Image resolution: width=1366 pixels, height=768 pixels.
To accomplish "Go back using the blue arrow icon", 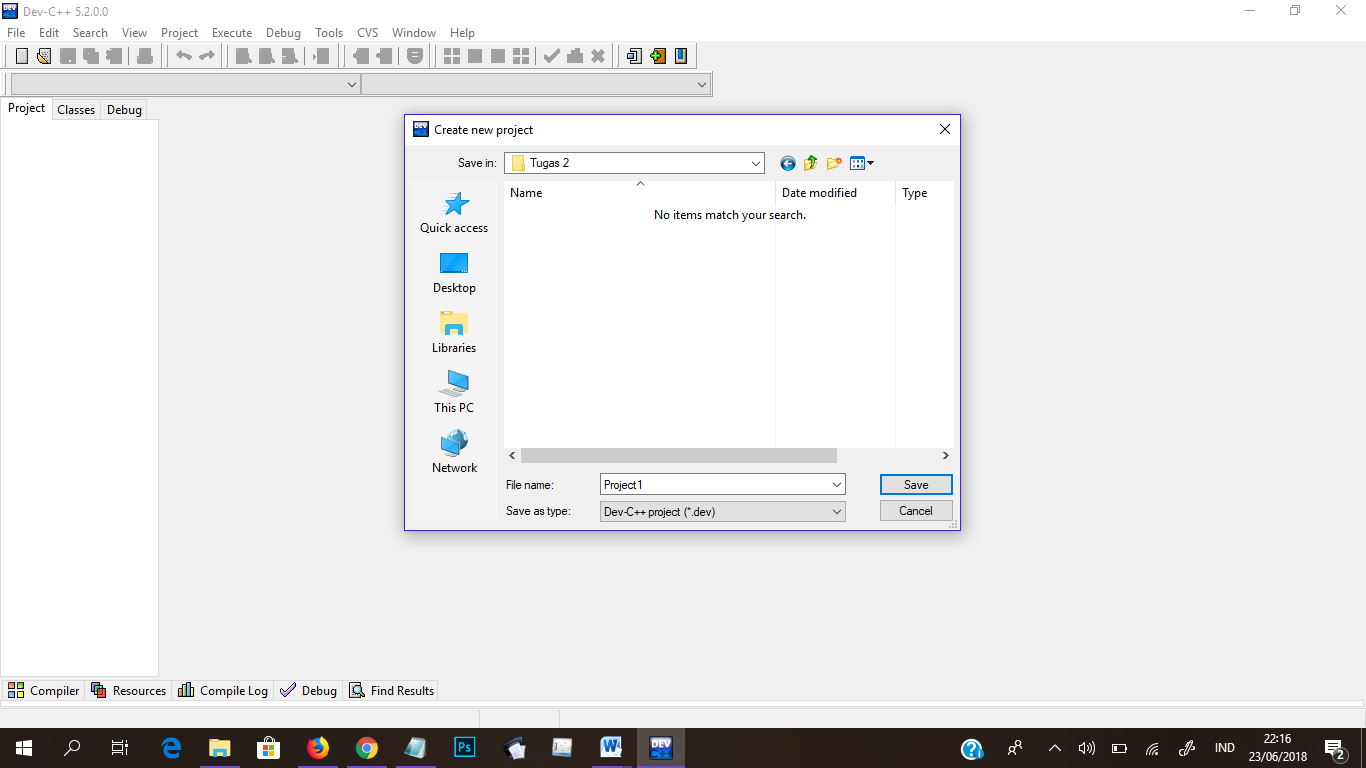I will click(x=788, y=163).
